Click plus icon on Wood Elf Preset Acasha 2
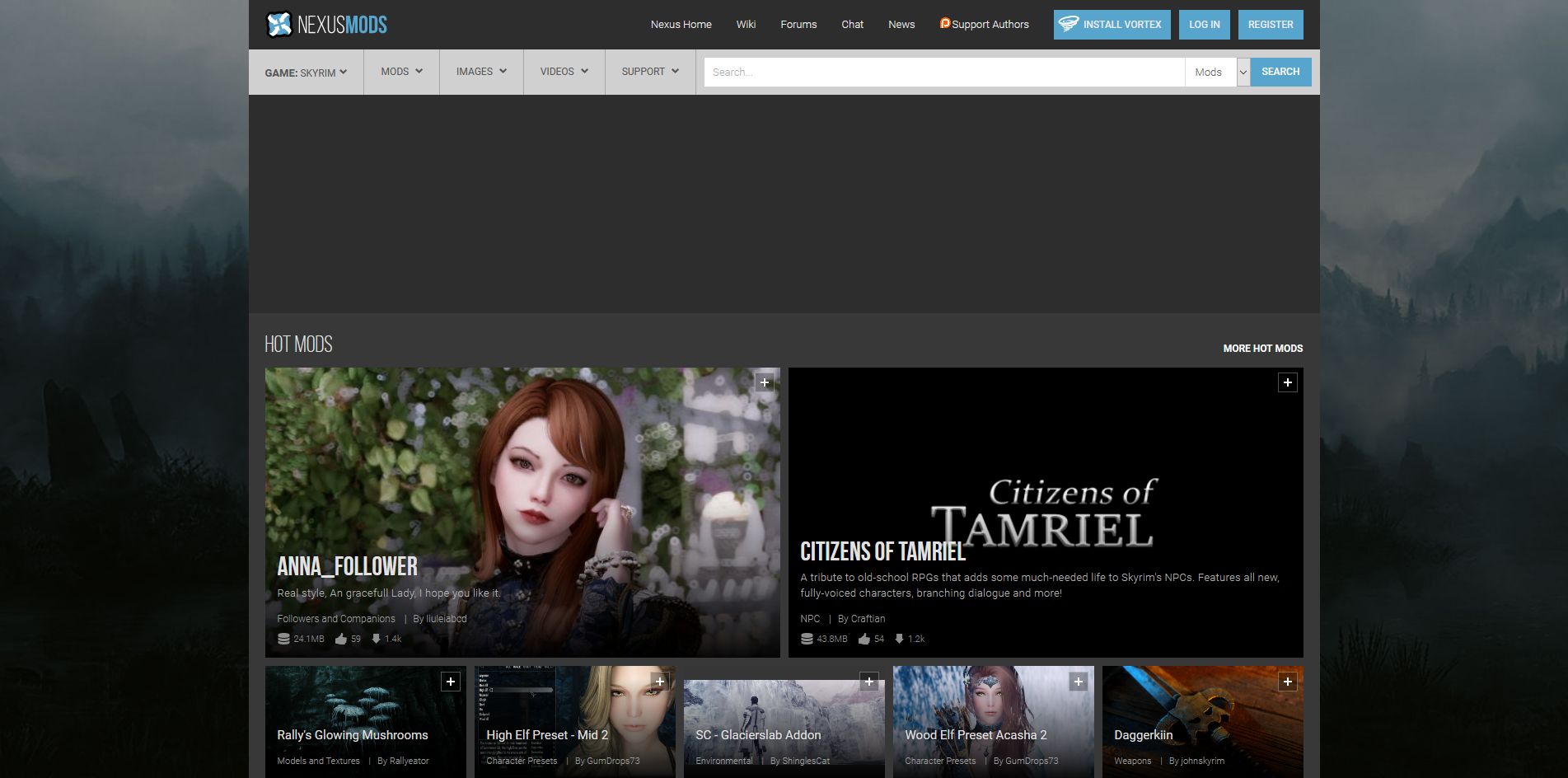1568x778 pixels. pos(1078,682)
